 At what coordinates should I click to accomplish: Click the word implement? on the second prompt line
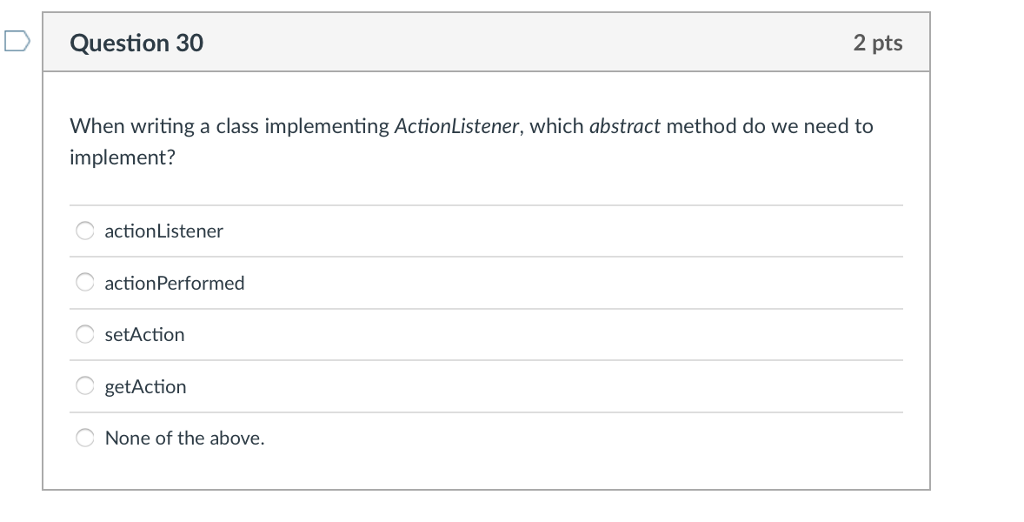tap(123, 157)
